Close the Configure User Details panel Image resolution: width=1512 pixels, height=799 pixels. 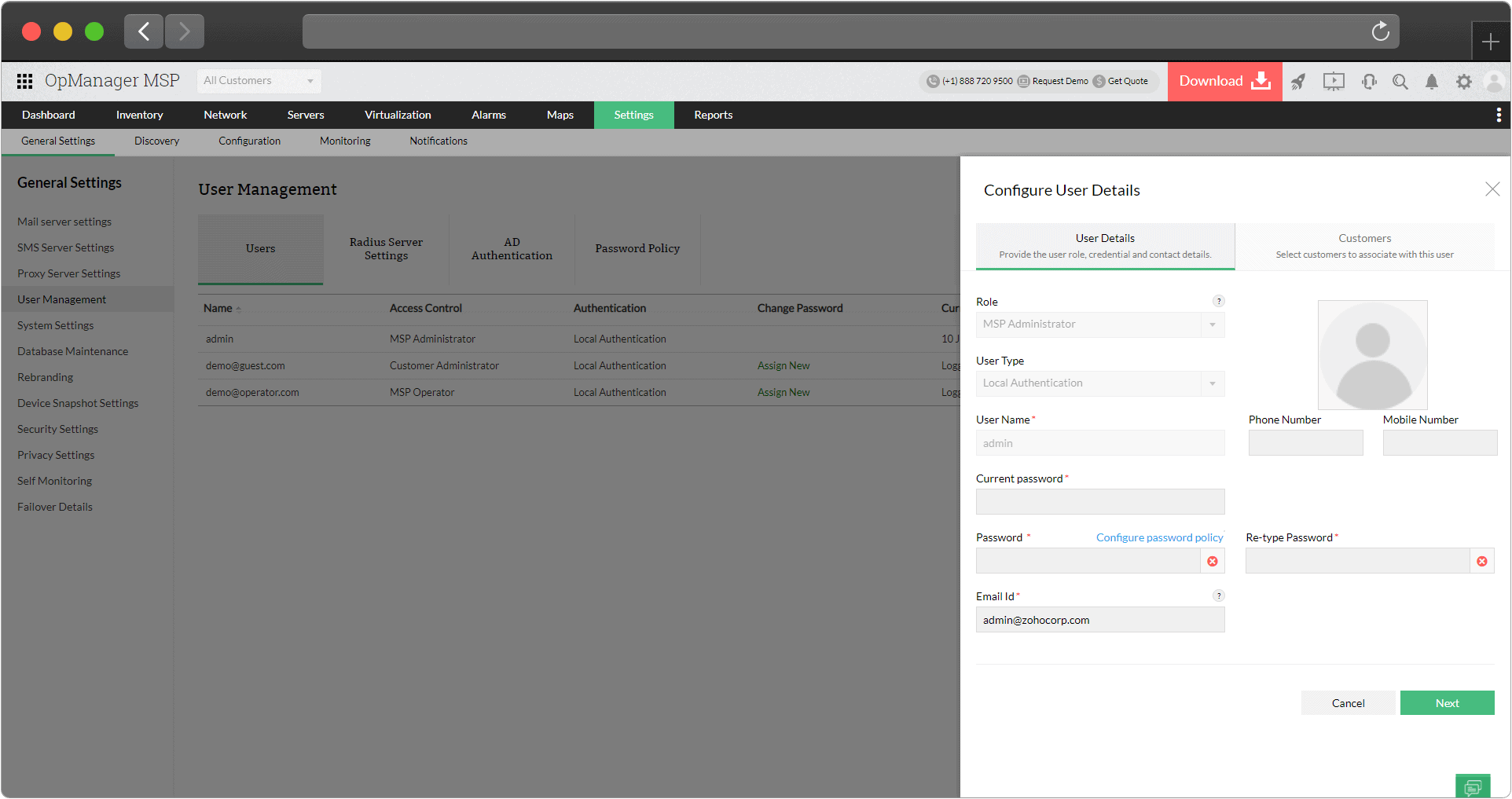pyautogui.click(x=1492, y=189)
